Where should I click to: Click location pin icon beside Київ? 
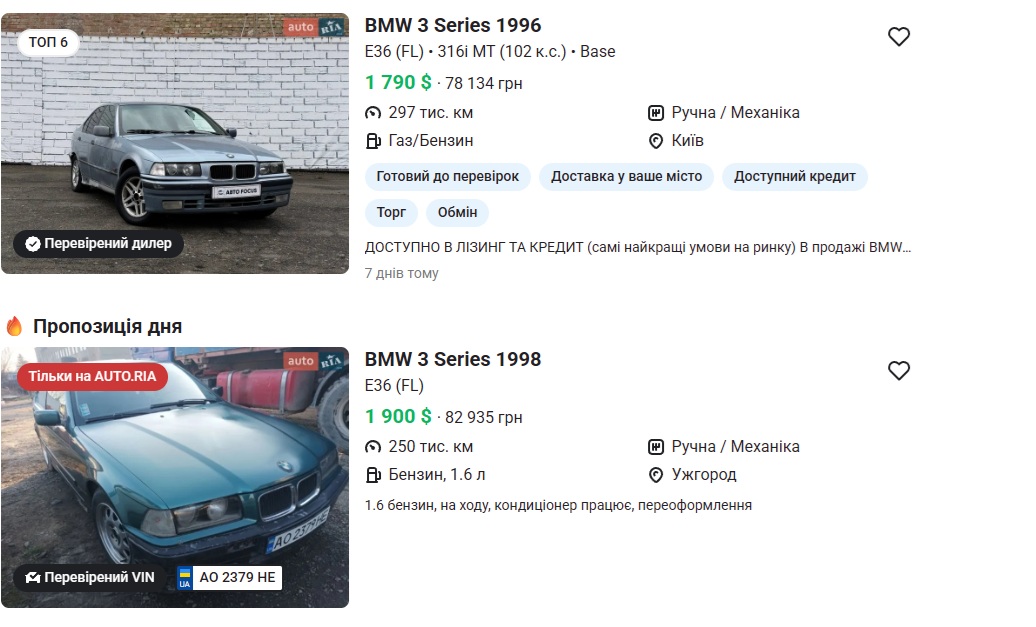click(656, 141)
